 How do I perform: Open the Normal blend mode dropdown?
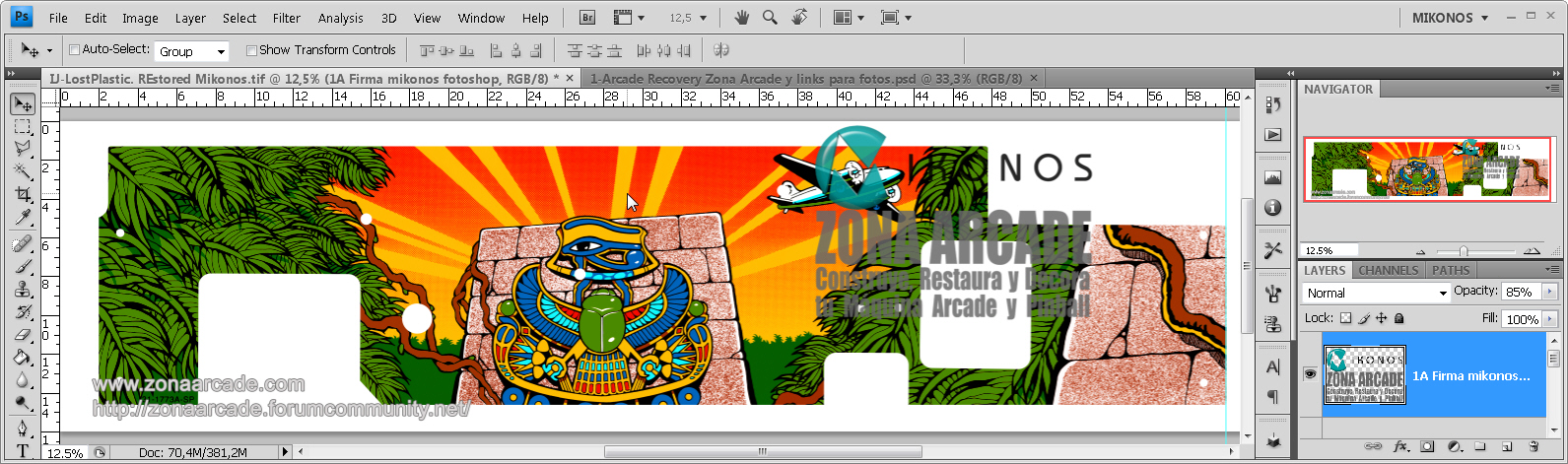point(1376,293)
